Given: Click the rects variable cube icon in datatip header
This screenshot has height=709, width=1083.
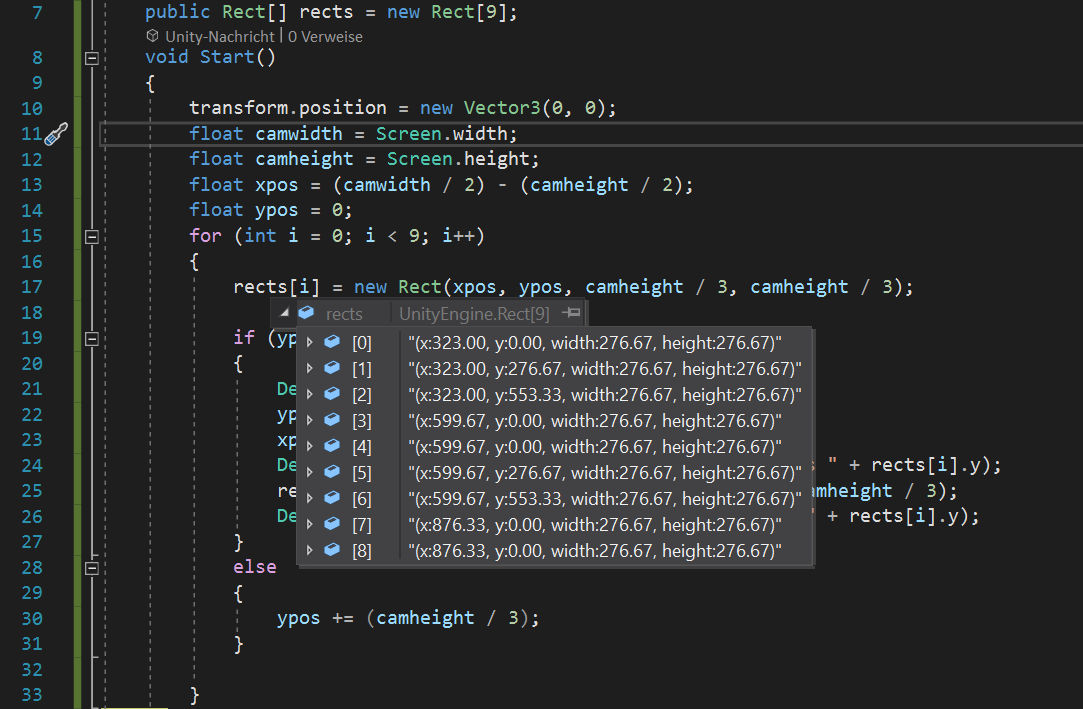Looking at the screenshot, I should pyautogui.click(x=306, y=313).
